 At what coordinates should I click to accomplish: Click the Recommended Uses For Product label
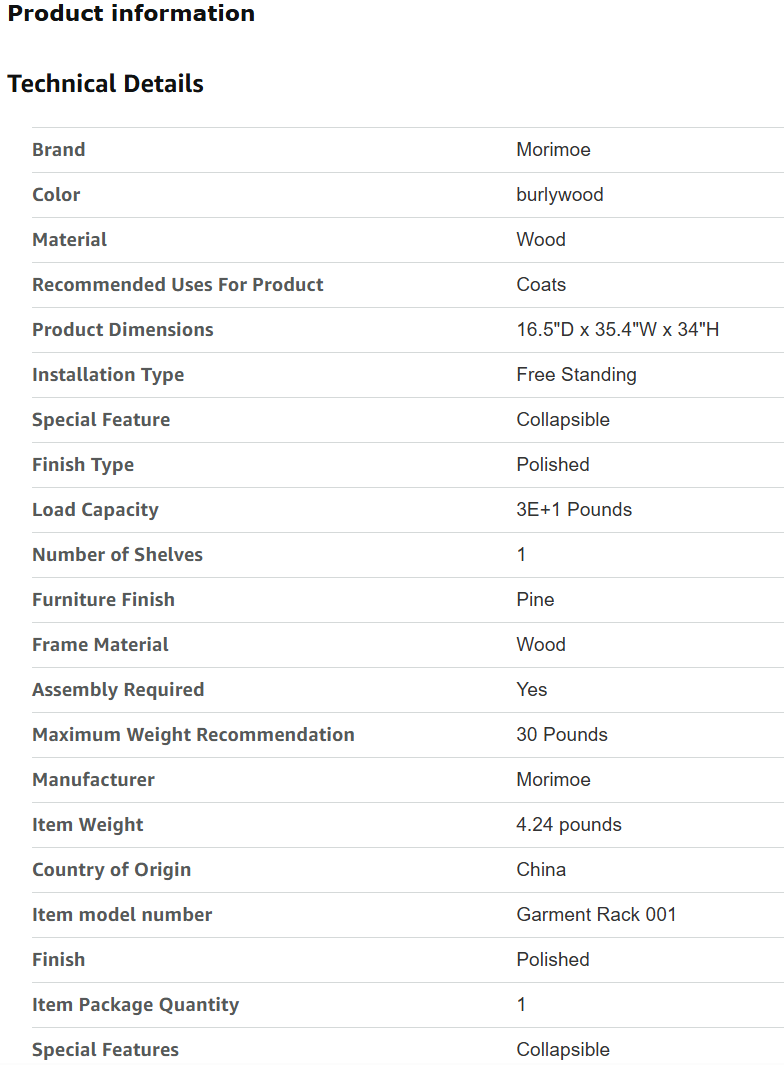pyautogui.click(x=178, y=285)
